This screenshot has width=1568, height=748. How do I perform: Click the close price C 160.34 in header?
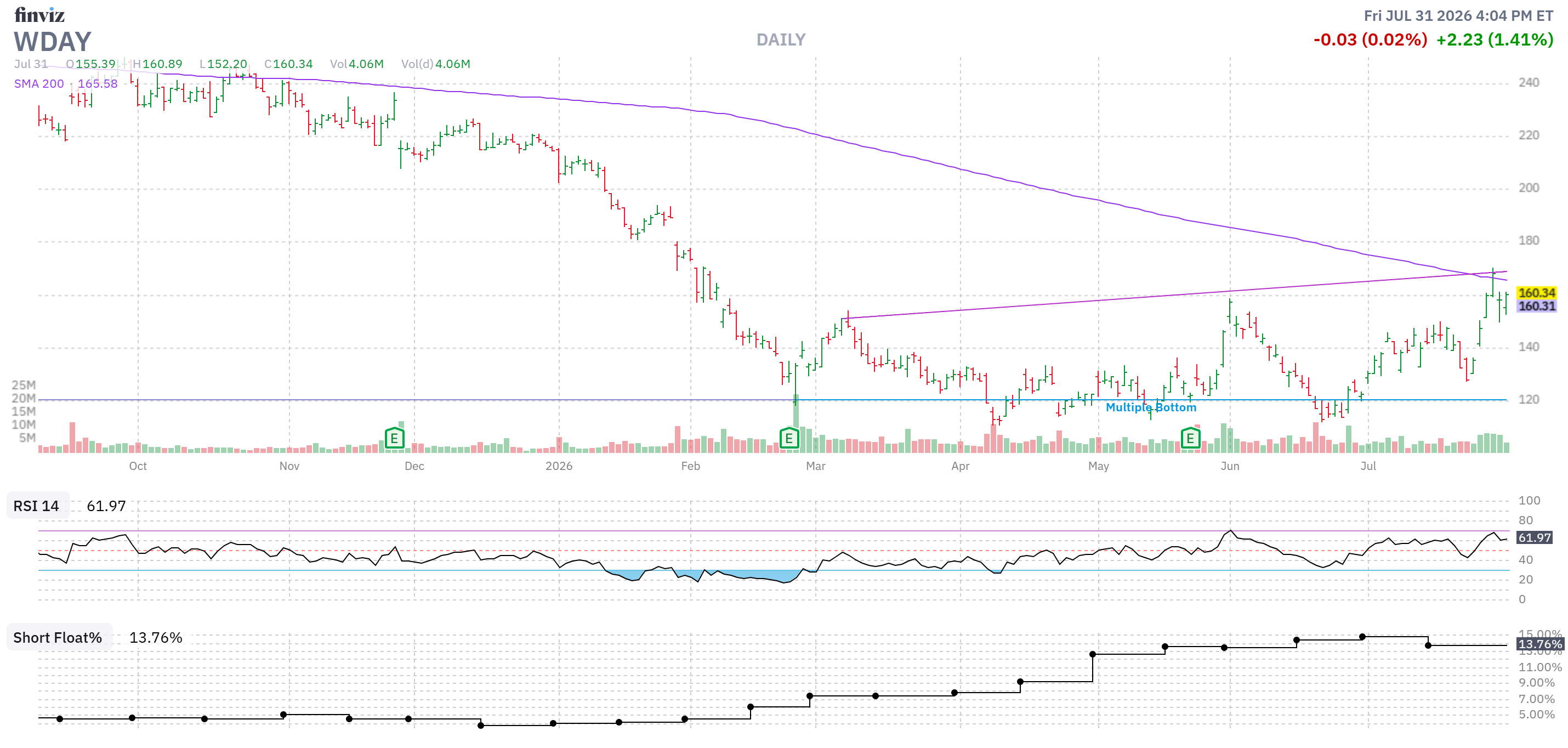pyautogui.click(x=288, y=64)
